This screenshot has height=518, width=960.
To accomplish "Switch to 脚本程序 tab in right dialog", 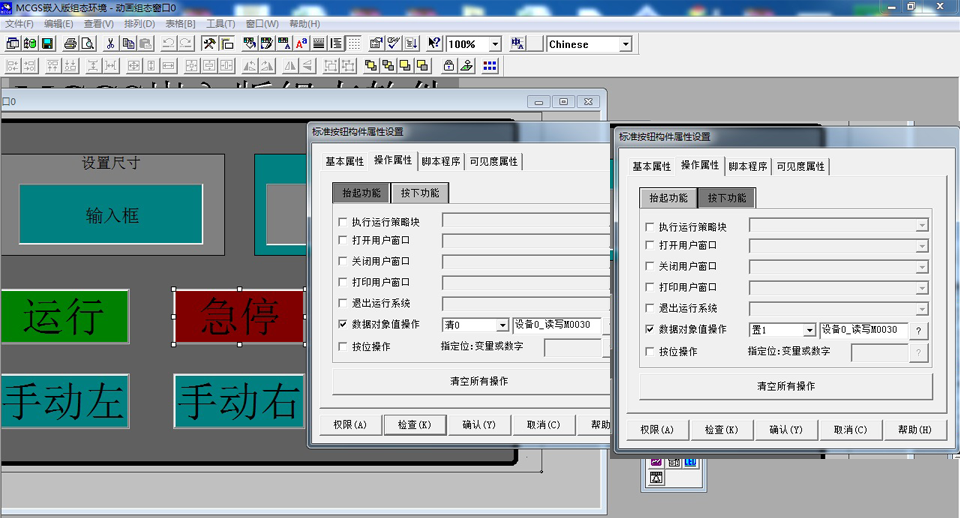I will click(x=748, y=167).
